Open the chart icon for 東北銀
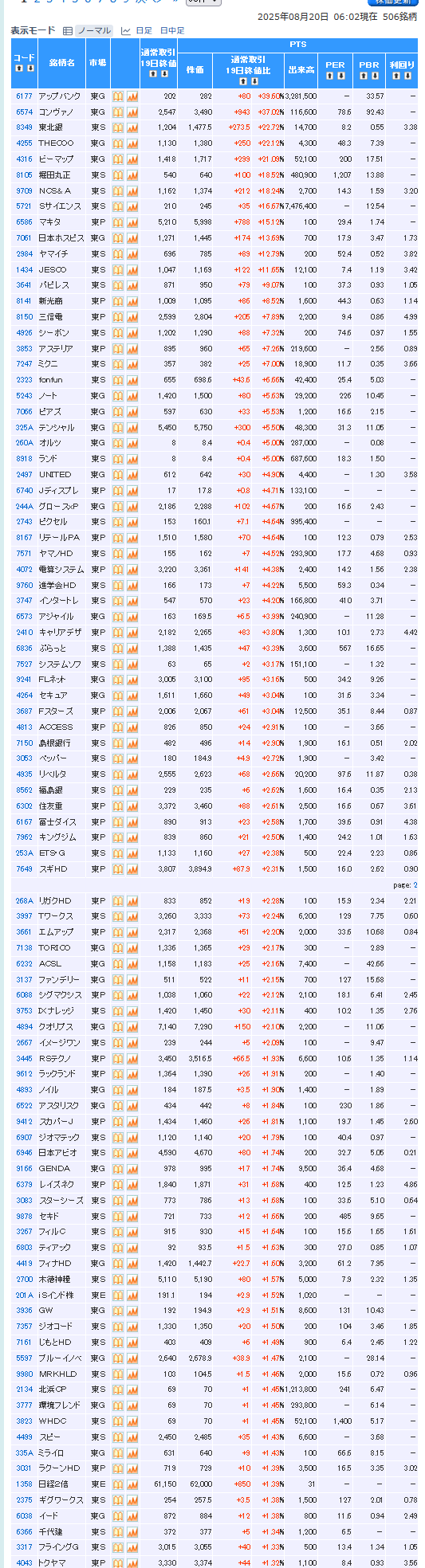 pos(132,127)
